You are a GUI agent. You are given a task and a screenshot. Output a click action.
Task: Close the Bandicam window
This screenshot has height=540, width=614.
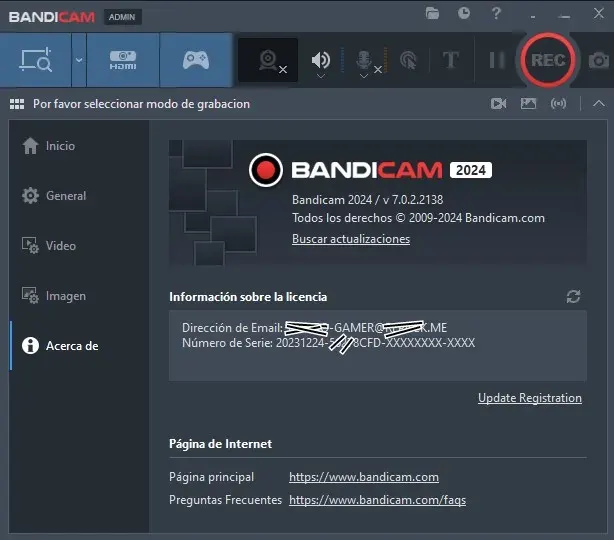click(x=598, y=13)
